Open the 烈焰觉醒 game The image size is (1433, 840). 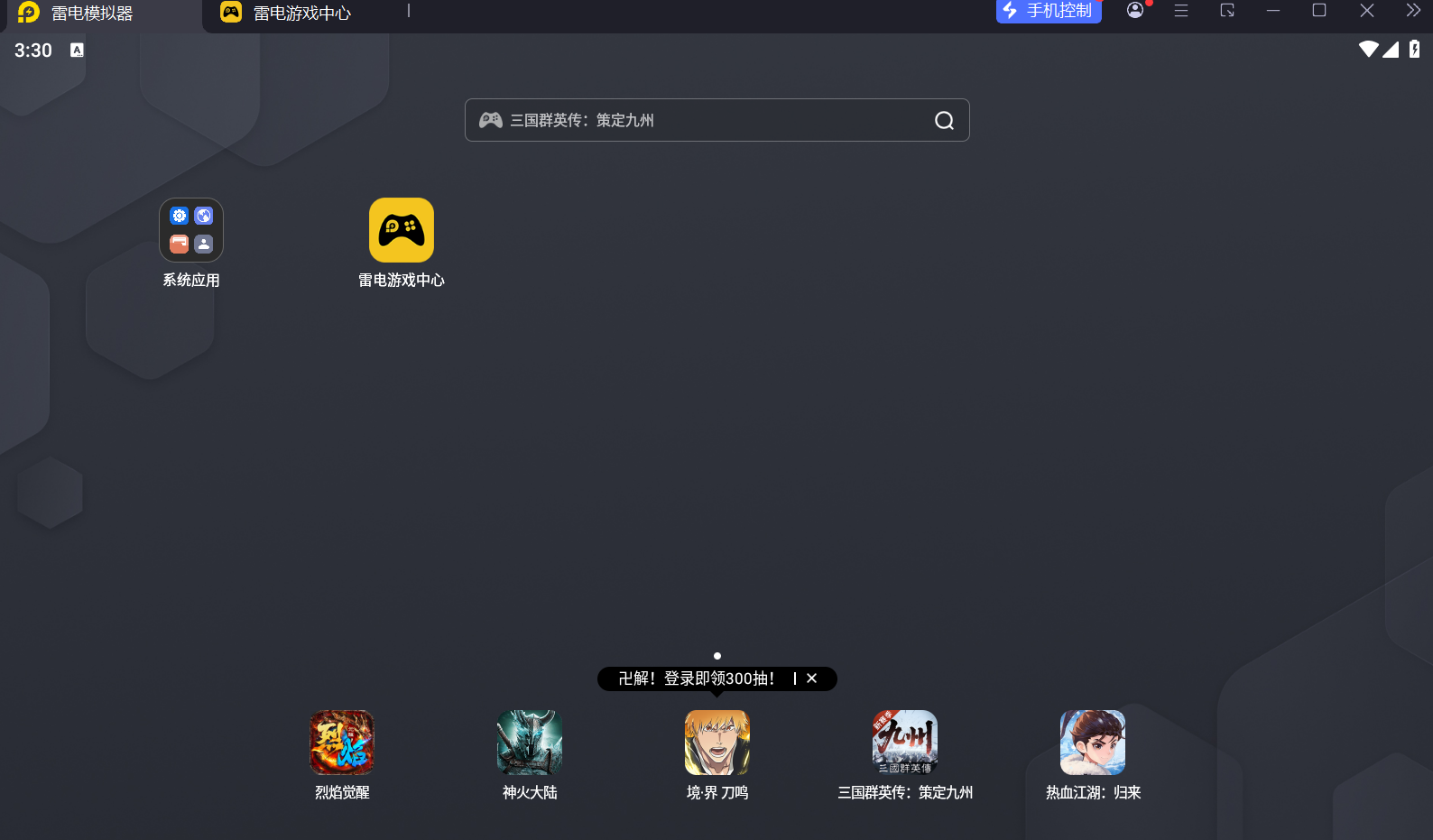[342, 743]
